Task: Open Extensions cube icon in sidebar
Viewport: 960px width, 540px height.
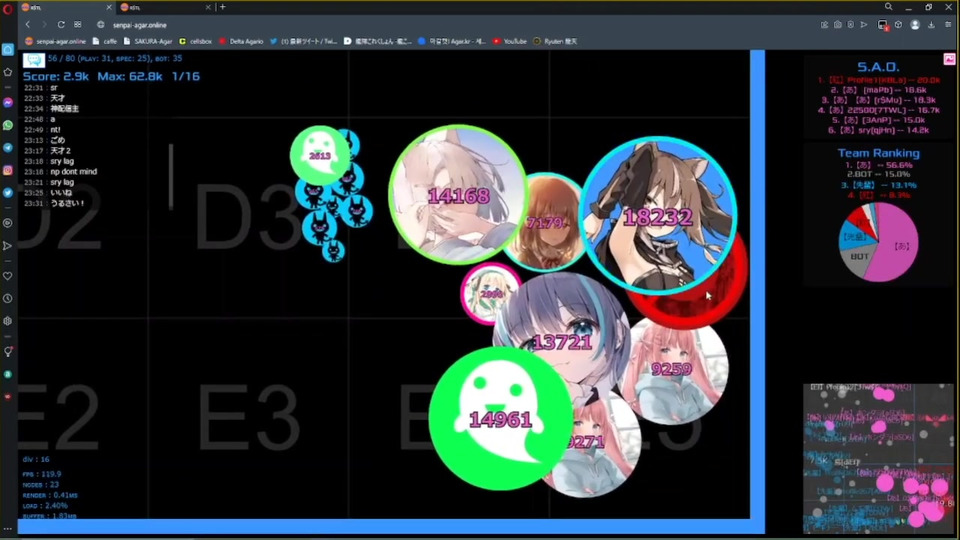Action: (8, 321)
